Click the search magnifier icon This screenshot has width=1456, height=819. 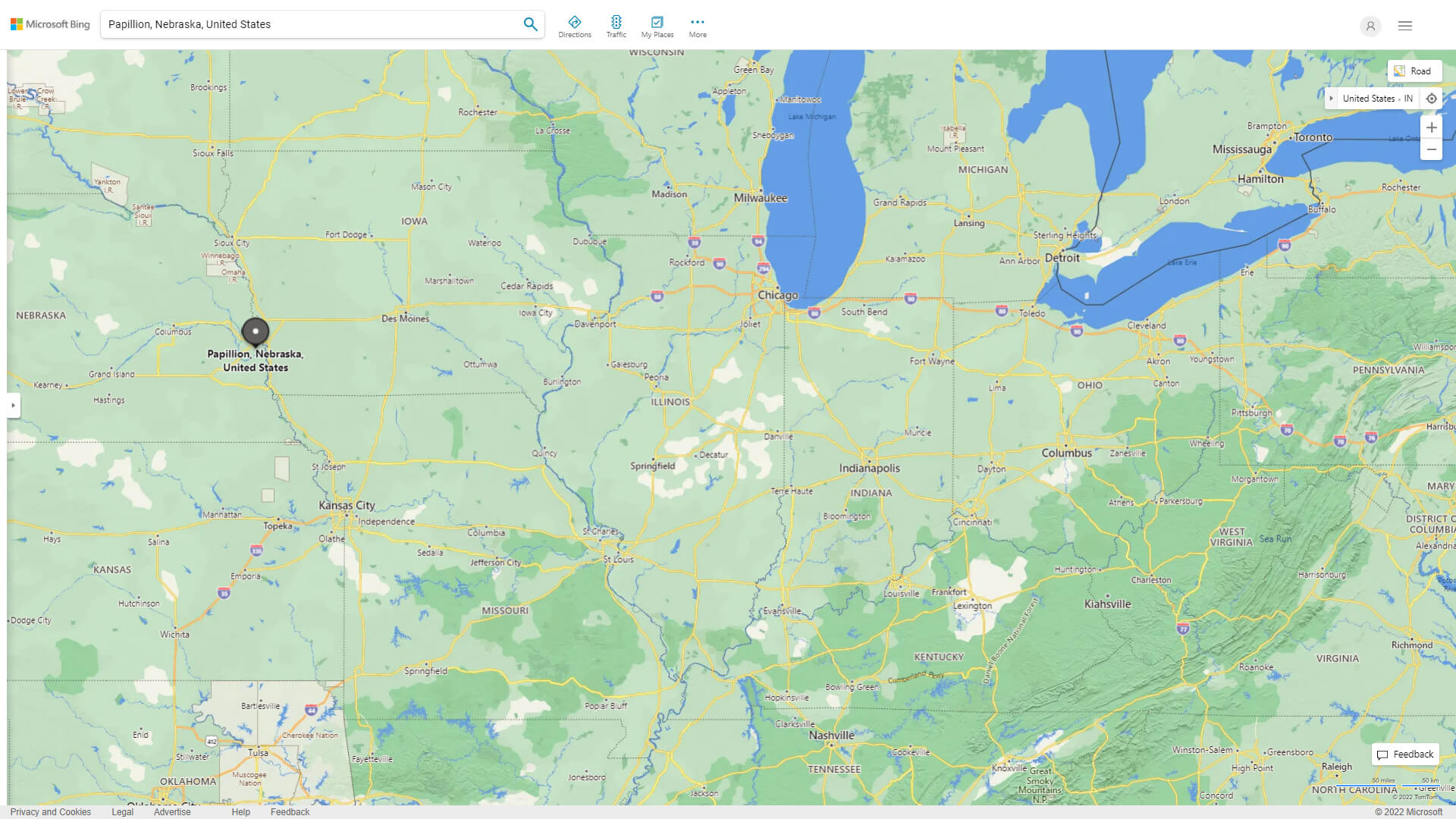click(530, 24)
